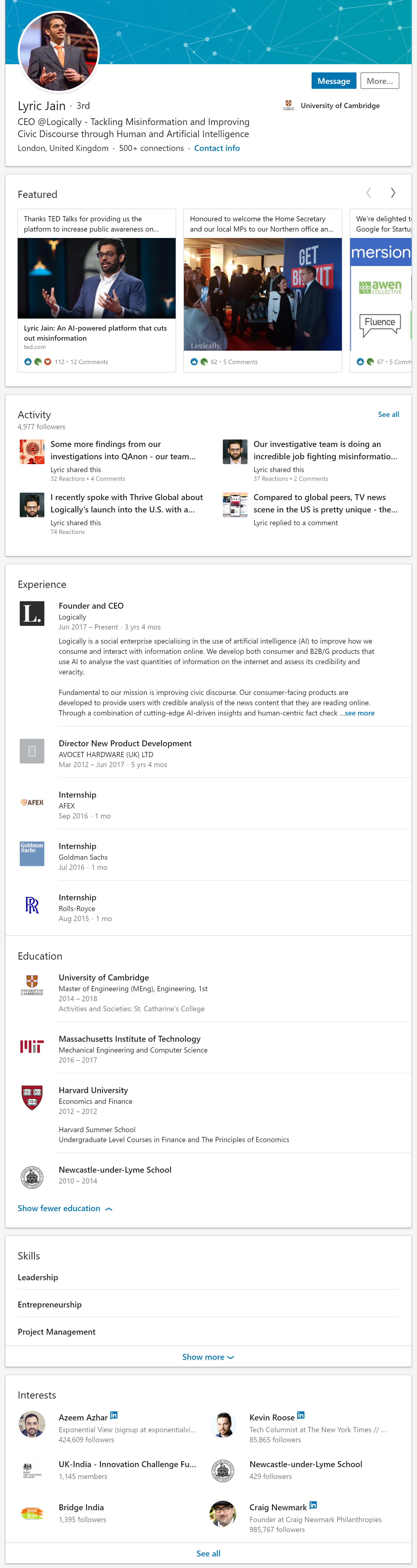
Task: Click LinkedIn influencer badge next to Kevin Roose
Action: click(x=301, y=1415)
